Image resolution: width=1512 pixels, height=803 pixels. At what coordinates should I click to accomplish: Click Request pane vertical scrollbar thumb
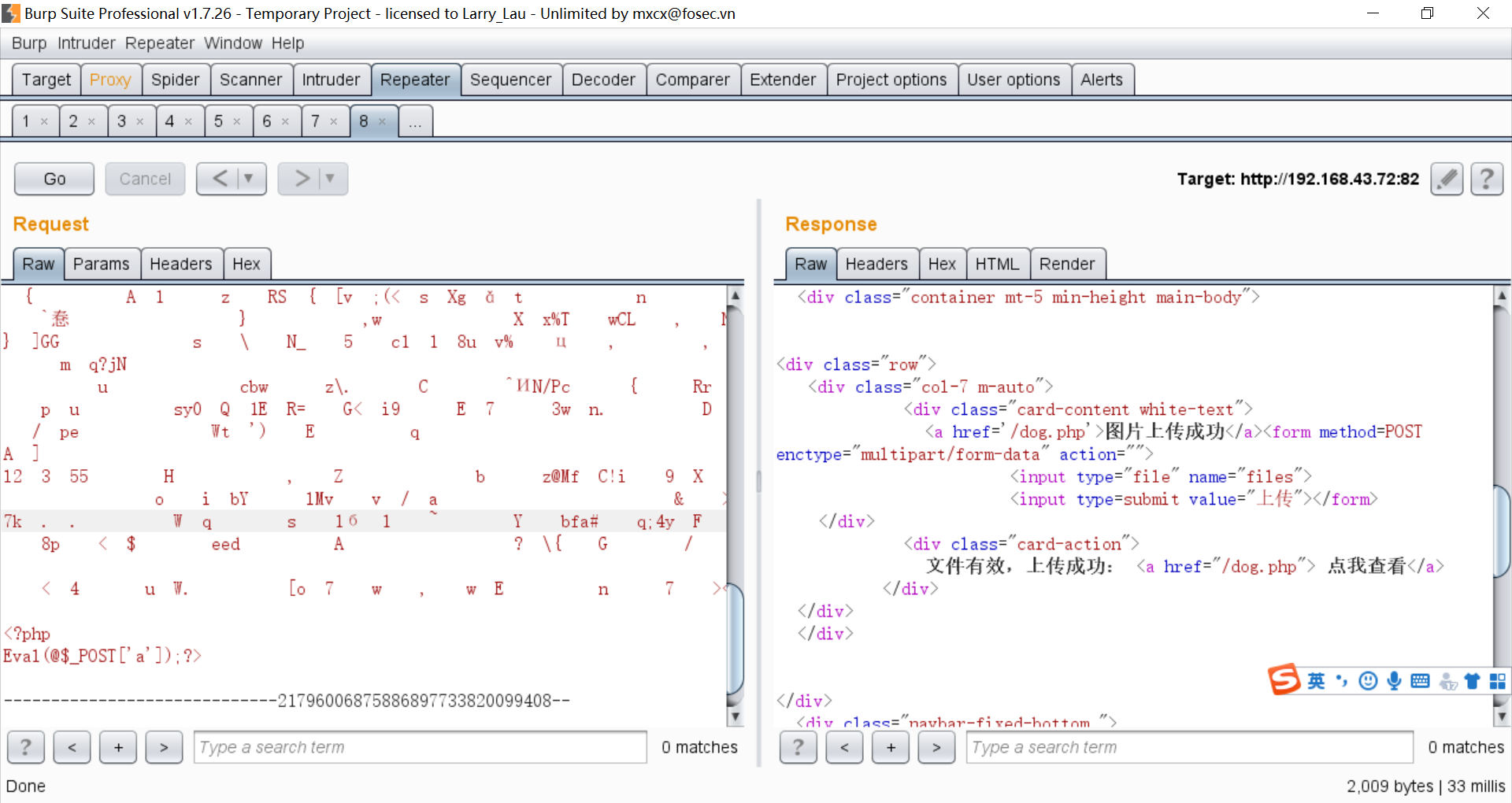[x=734, y=638]
